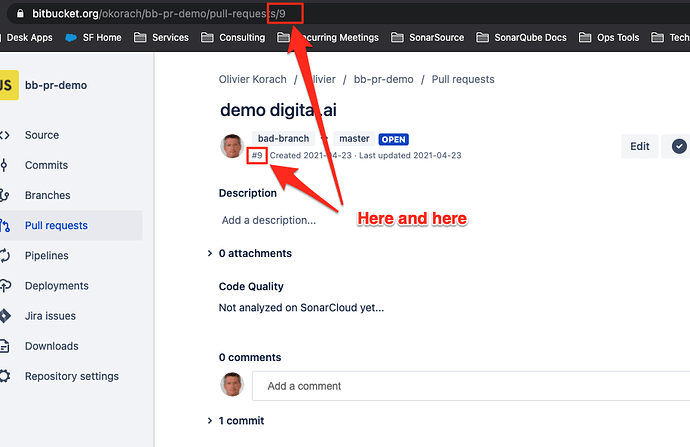Click the demo digital.ai title
This screenshot has width=690, height=447.
(x=278, y=110)
